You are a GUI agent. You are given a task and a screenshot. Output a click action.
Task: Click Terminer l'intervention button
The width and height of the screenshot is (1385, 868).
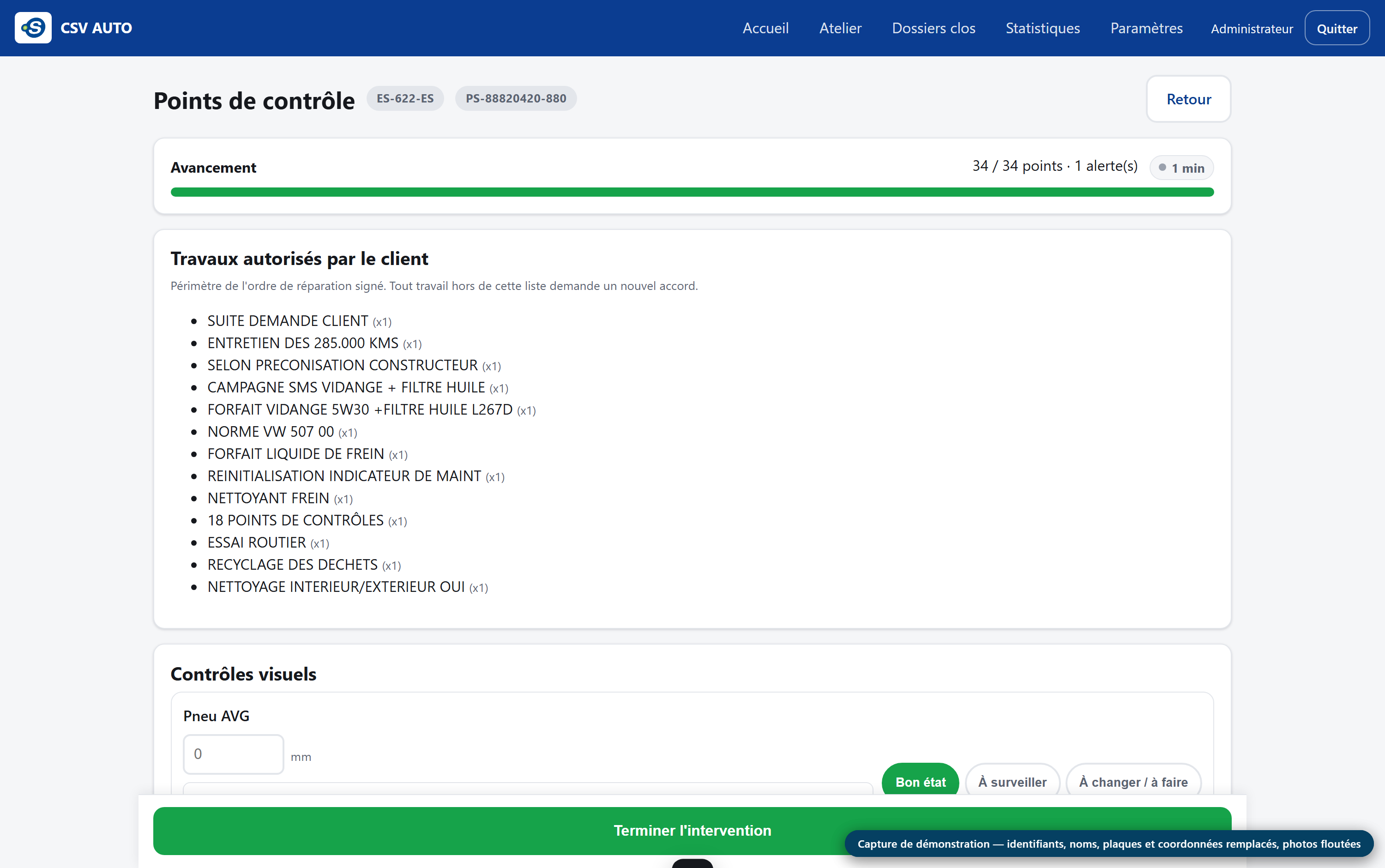tap(692, 830)
